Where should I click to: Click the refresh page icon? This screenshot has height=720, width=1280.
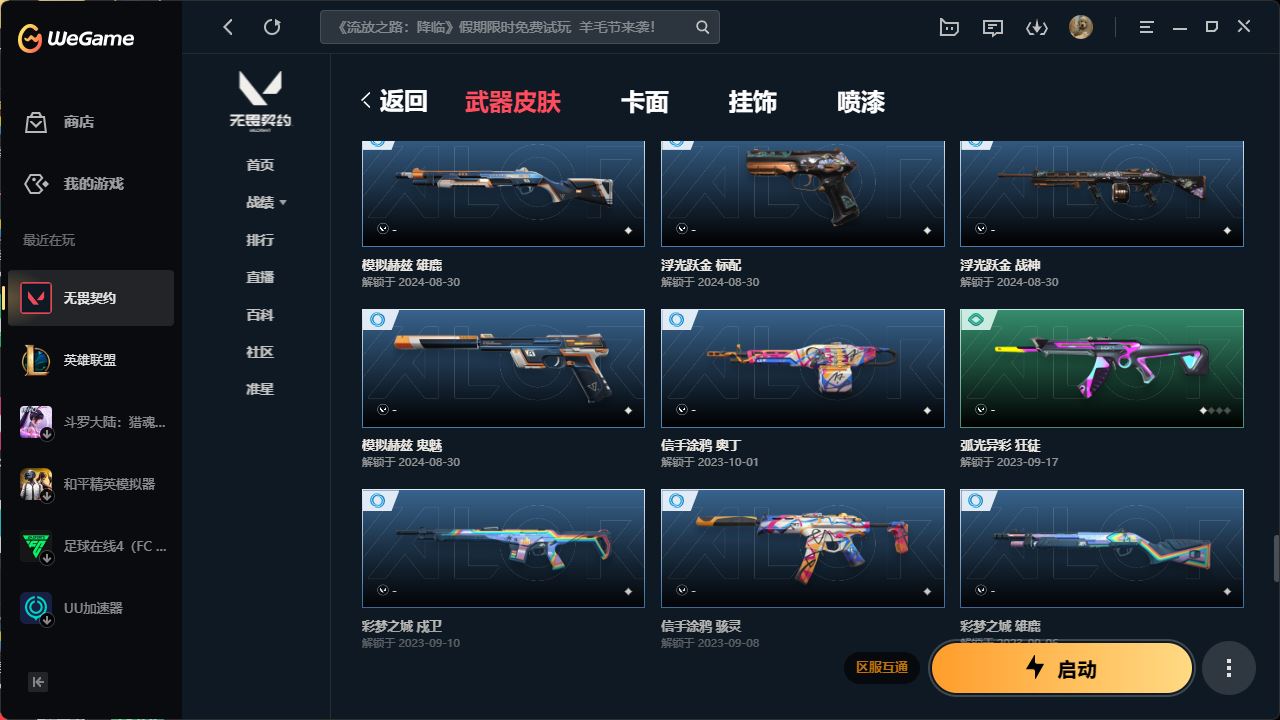click(x=272, y=27)
